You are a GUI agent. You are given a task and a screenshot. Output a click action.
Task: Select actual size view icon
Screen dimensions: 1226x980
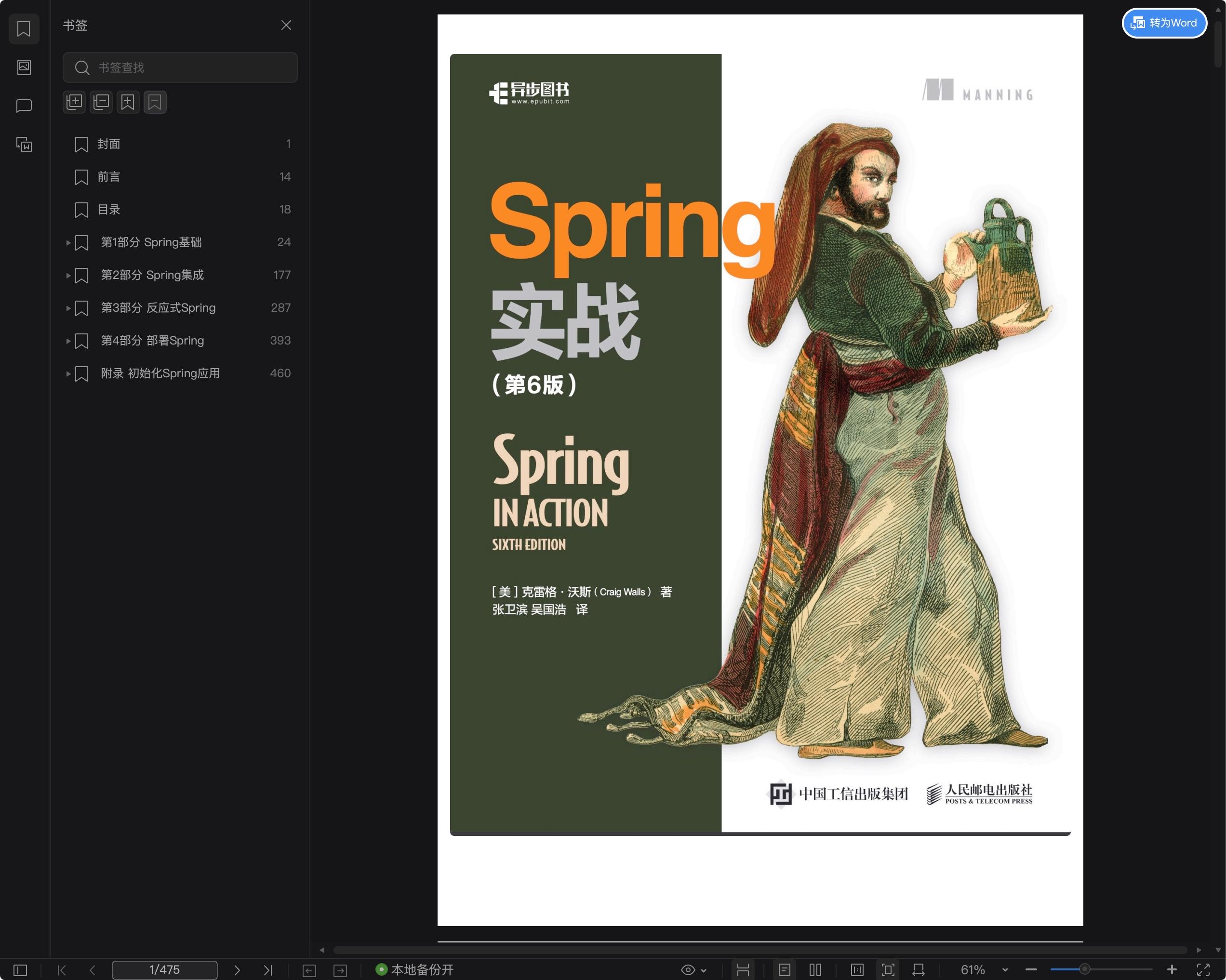(857, 970)
